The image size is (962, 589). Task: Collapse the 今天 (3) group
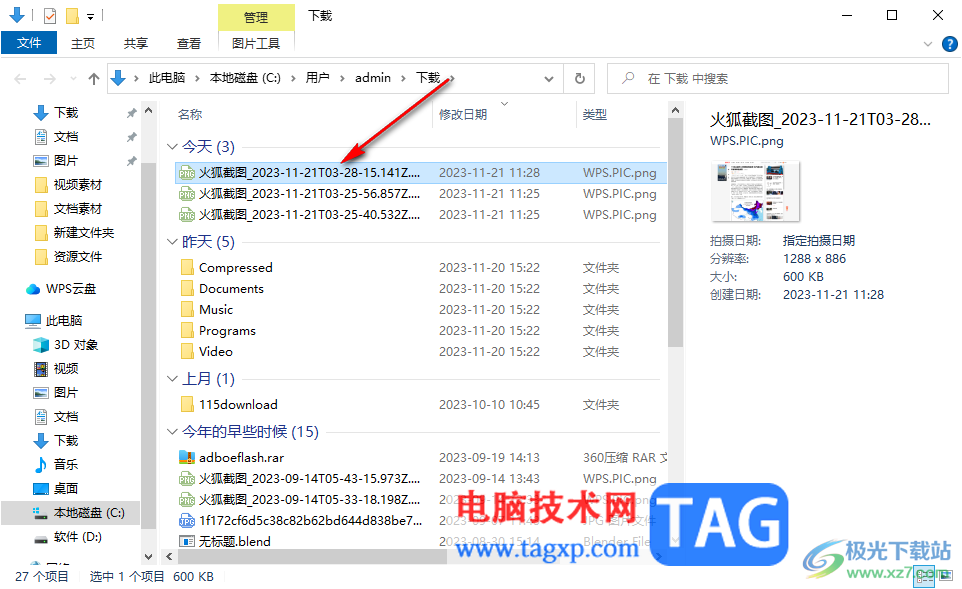point(172,146)
